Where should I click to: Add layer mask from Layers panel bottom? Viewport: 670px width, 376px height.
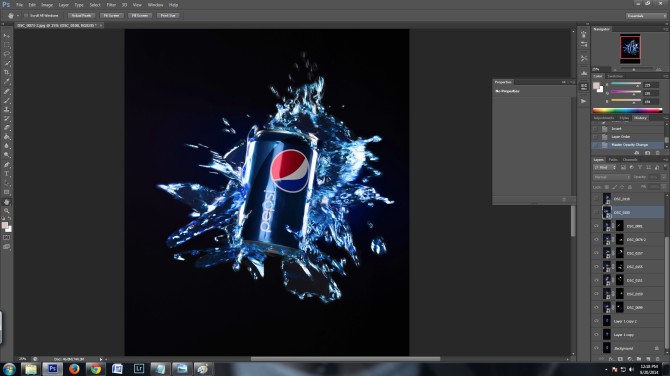[x=620, y=359]
